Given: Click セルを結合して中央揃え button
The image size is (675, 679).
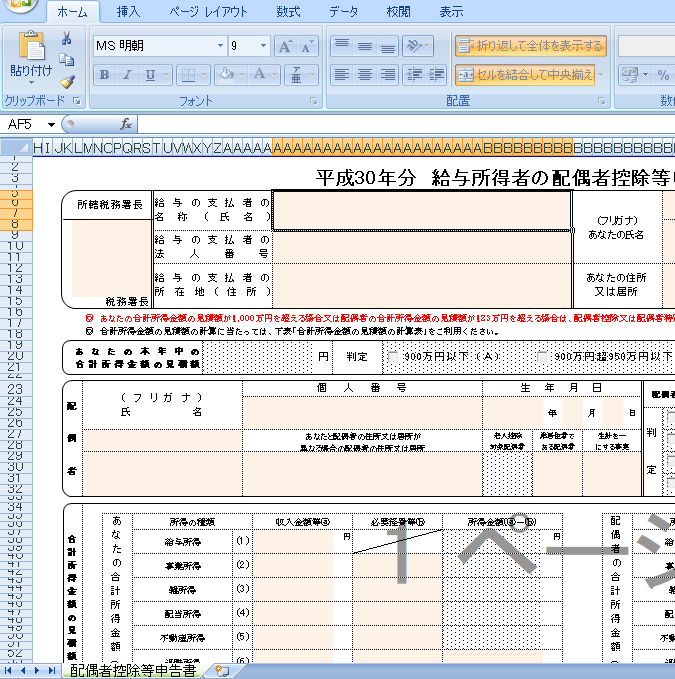Looking at the screenshot, I should (x=525, y=75).
